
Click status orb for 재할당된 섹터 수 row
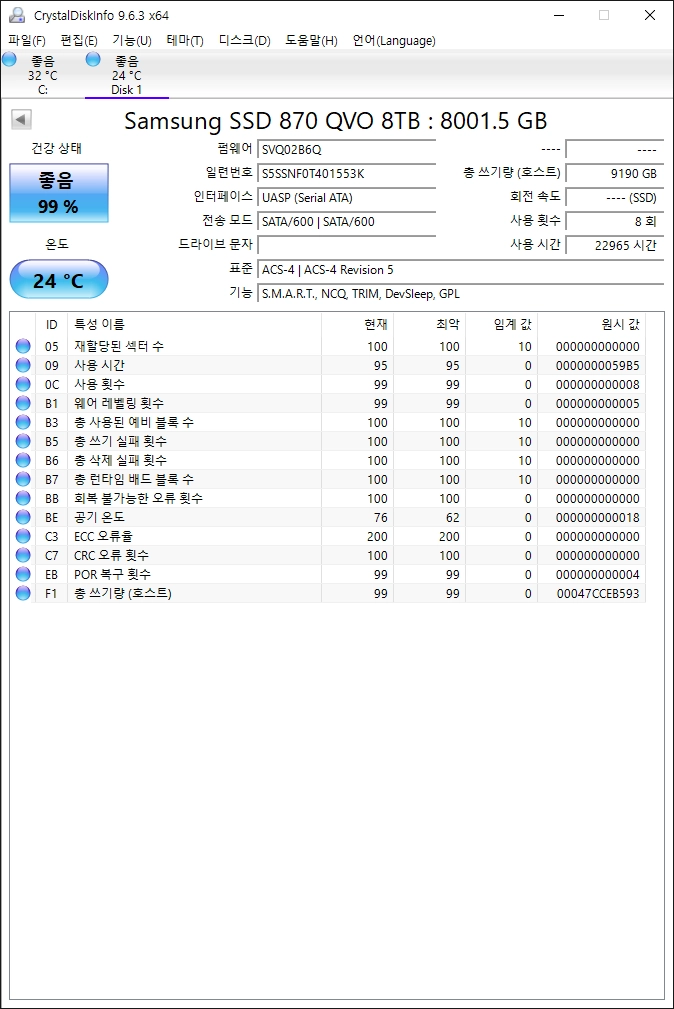click(x=23, y=346)
